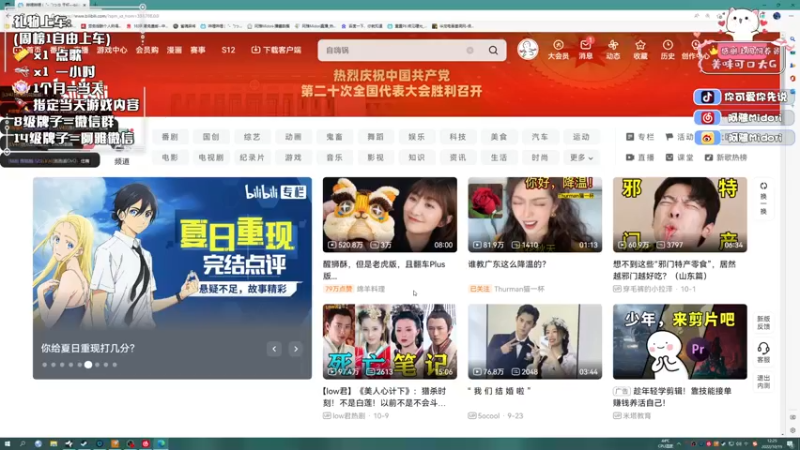
Task: Click into the 自嗨锅 search field
Action: [x=393, y=50]
